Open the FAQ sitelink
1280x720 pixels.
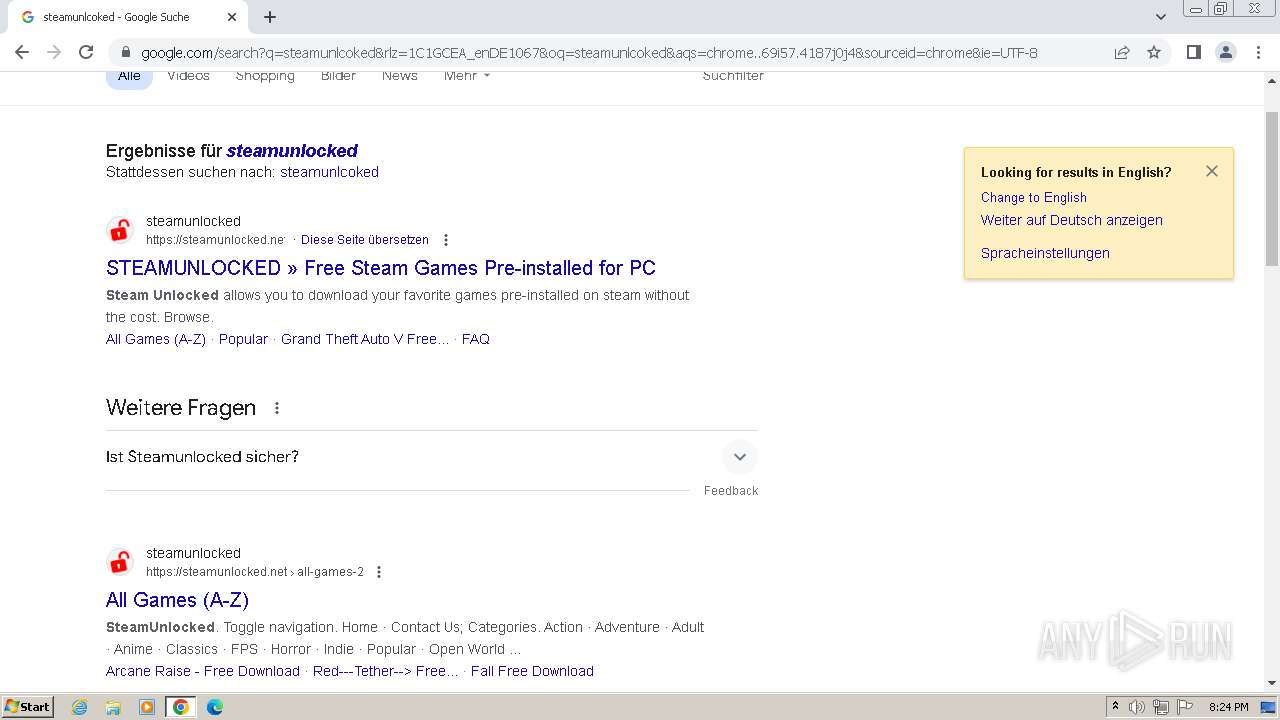[x=476, y=339]
